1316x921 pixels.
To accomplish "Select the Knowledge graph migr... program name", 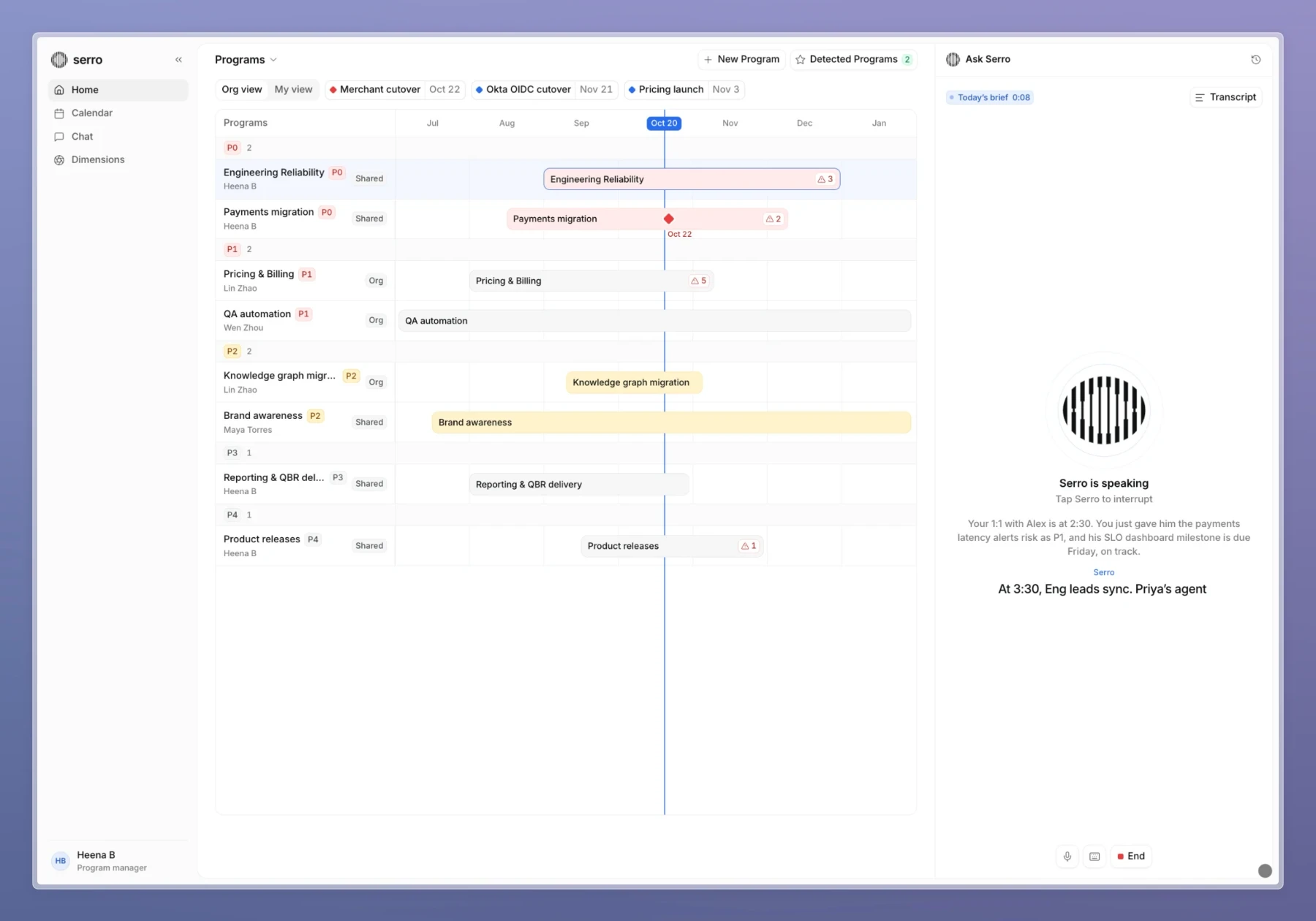I will click(279, 376).
